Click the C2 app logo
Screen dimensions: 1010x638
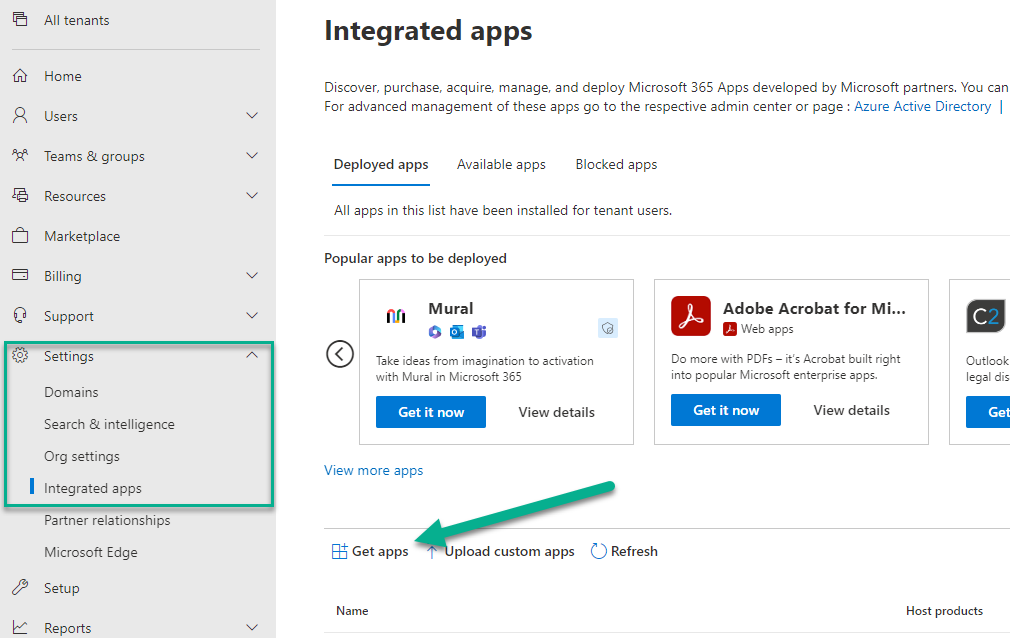point(986,316)
